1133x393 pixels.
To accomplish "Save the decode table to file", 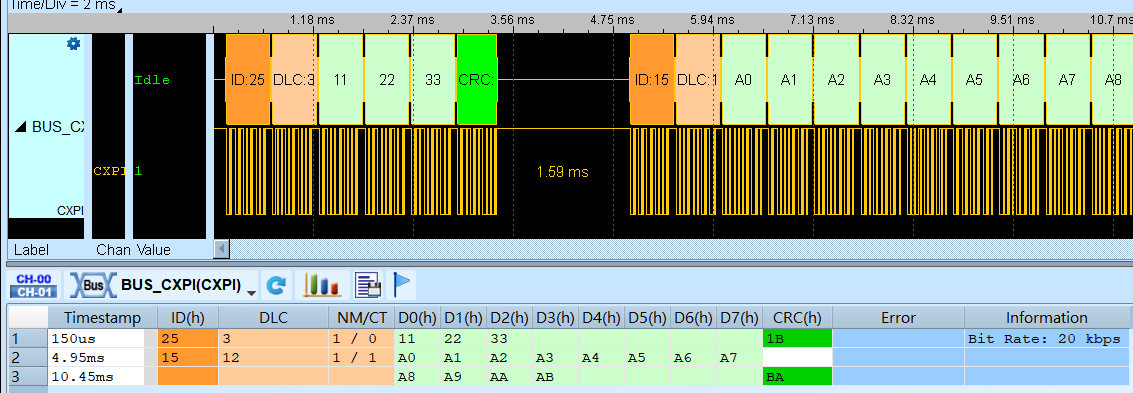I will (368, 285).
